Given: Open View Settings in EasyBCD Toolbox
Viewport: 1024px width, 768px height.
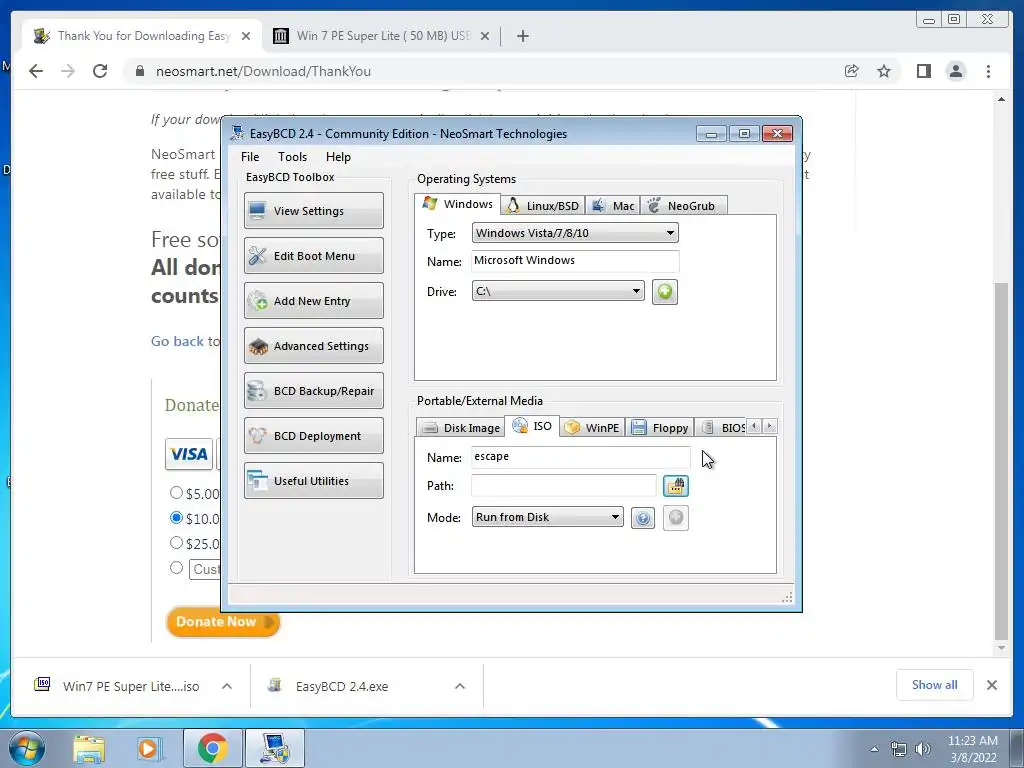Looking at the screenshot, I should pos(313,210).
